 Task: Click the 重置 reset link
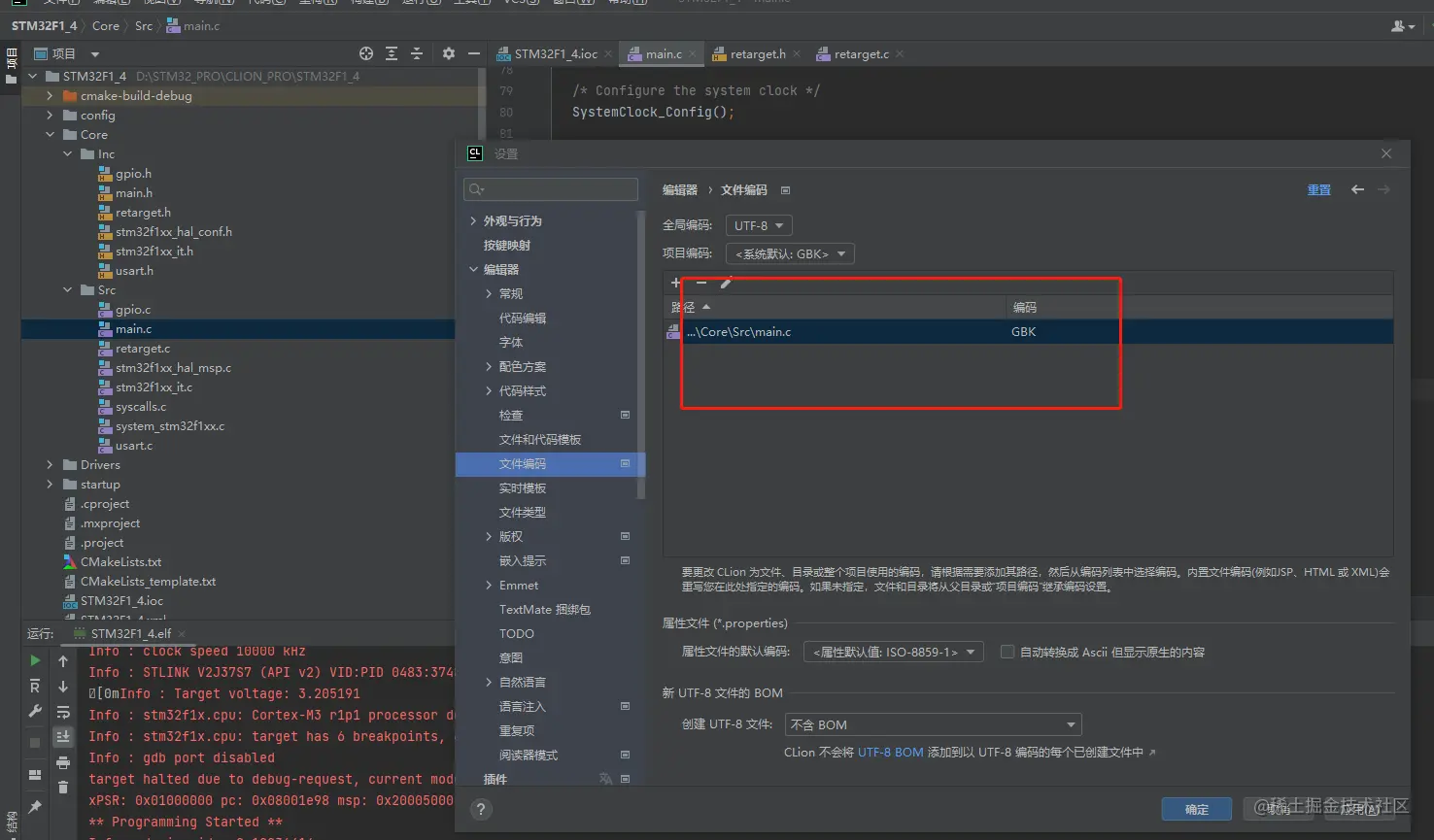click(x=1319, y=190)
